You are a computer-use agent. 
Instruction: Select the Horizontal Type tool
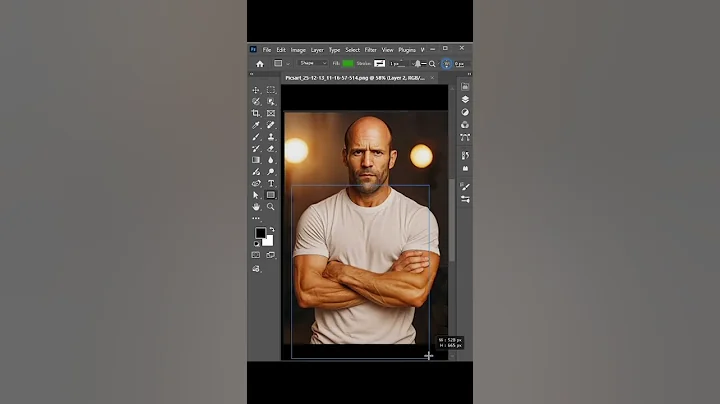coord(271,183)
